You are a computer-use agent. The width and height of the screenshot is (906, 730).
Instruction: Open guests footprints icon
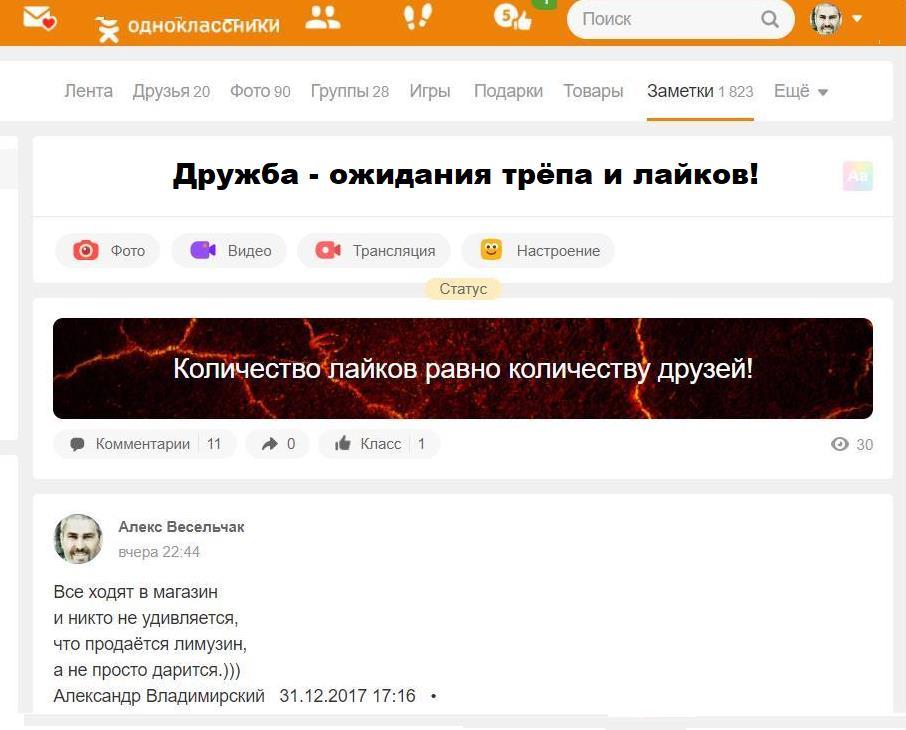coord(418,16)
